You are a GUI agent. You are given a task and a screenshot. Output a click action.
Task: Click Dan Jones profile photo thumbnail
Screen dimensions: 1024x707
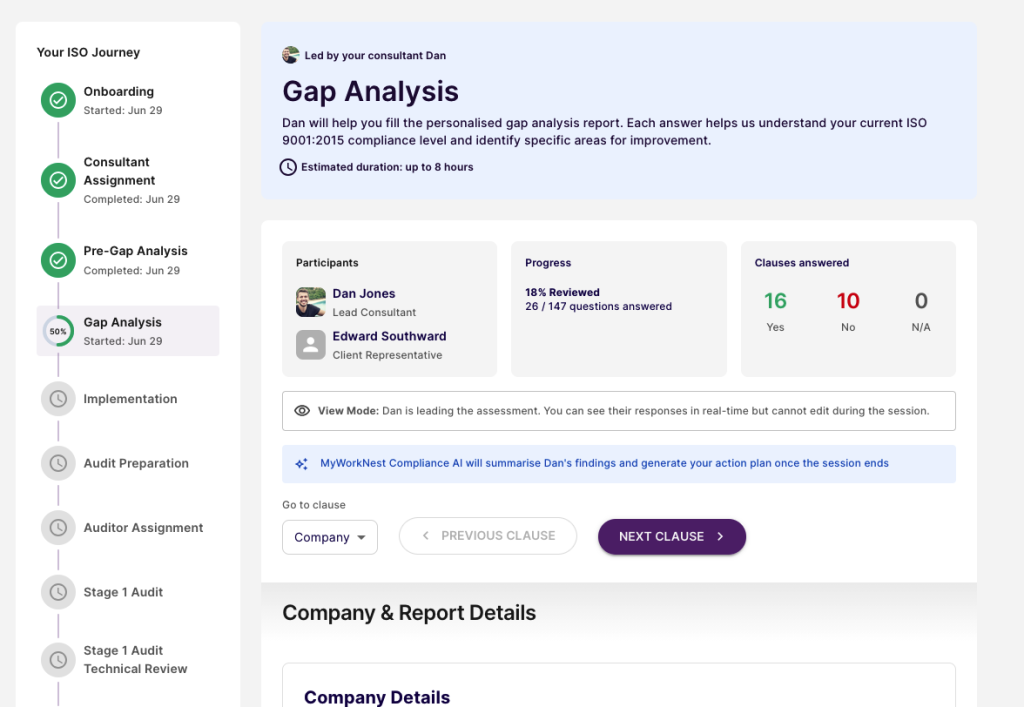click(311, 302)
